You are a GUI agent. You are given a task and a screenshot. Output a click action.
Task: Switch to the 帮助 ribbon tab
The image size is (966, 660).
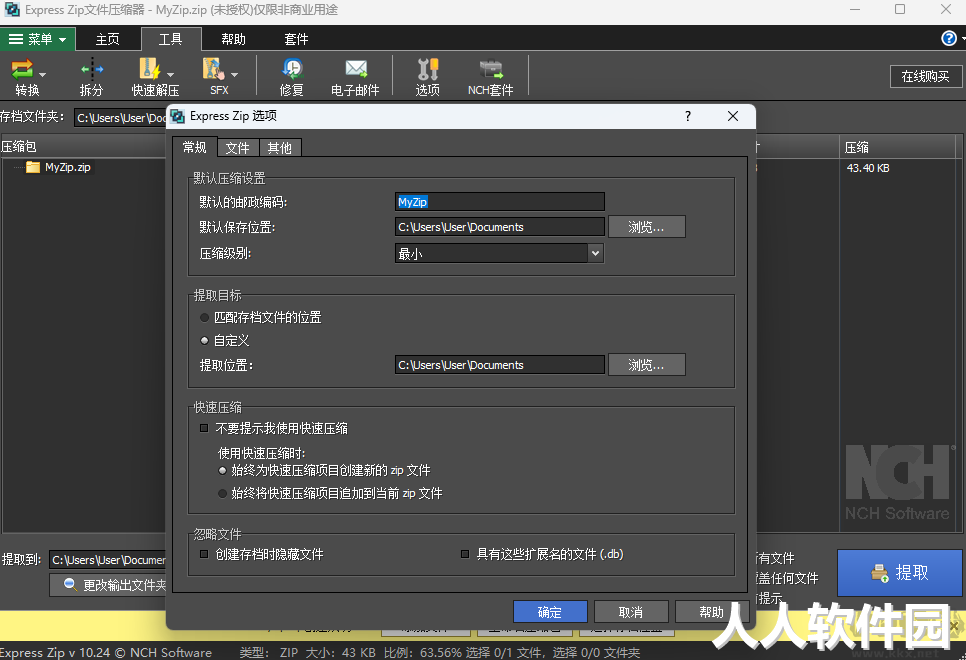[233, 39]
